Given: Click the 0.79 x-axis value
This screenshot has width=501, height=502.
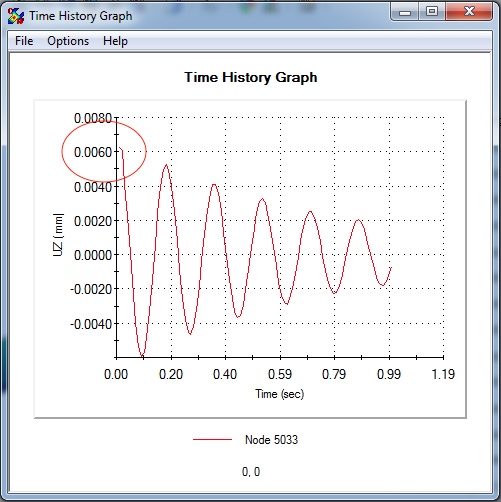Looking at the screenshot, I should [334, 374].
